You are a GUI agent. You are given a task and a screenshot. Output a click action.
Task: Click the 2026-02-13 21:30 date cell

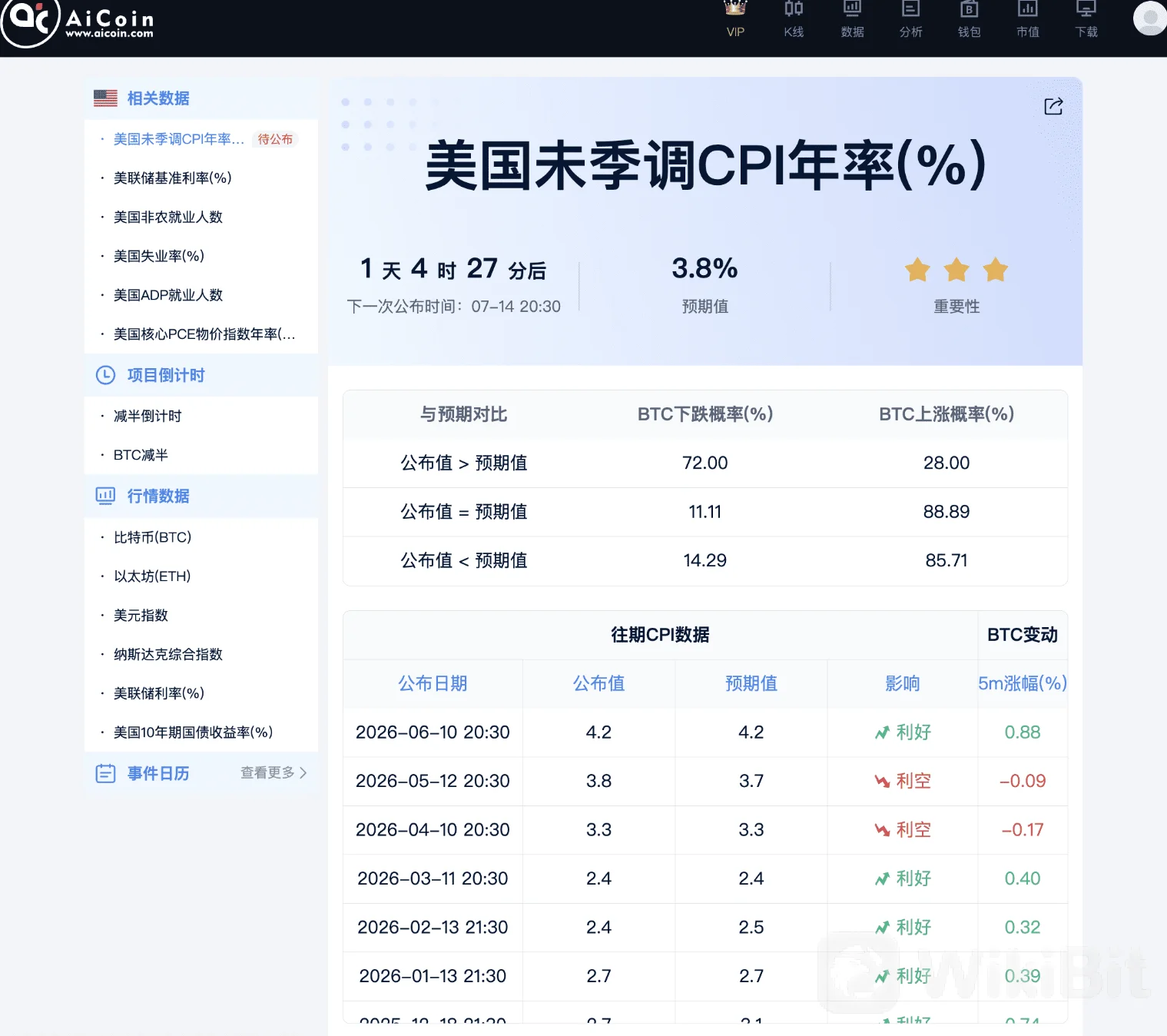tap(433, 928)
